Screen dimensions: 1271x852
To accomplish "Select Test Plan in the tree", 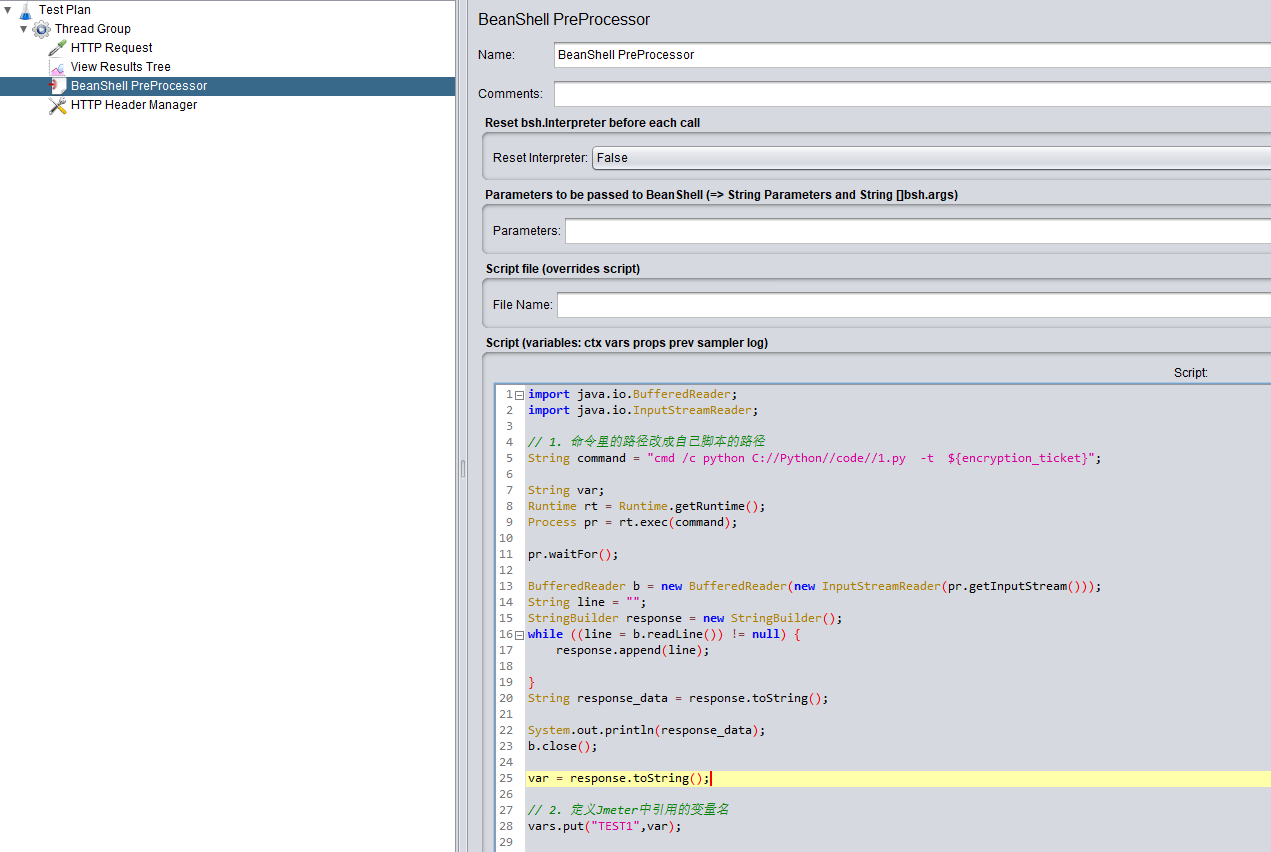I will pyautogui.click(x=65, y=10).
